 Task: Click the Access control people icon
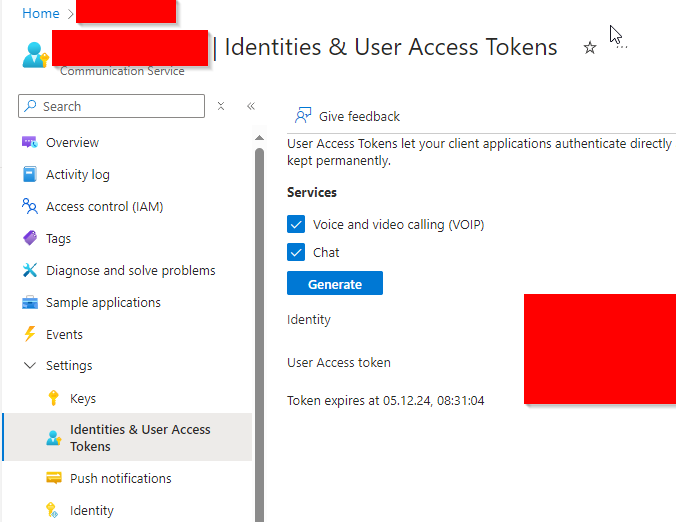pyautogui.click(x=29, y=206)
